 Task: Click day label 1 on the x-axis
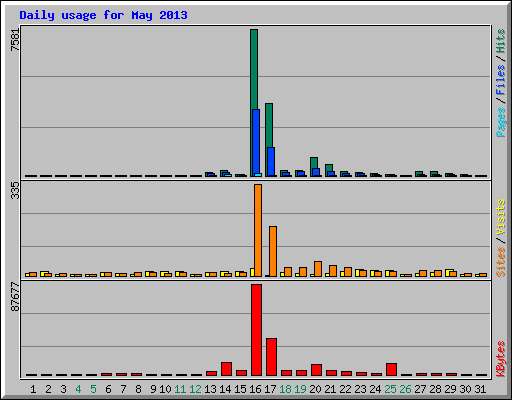[33, 389]
